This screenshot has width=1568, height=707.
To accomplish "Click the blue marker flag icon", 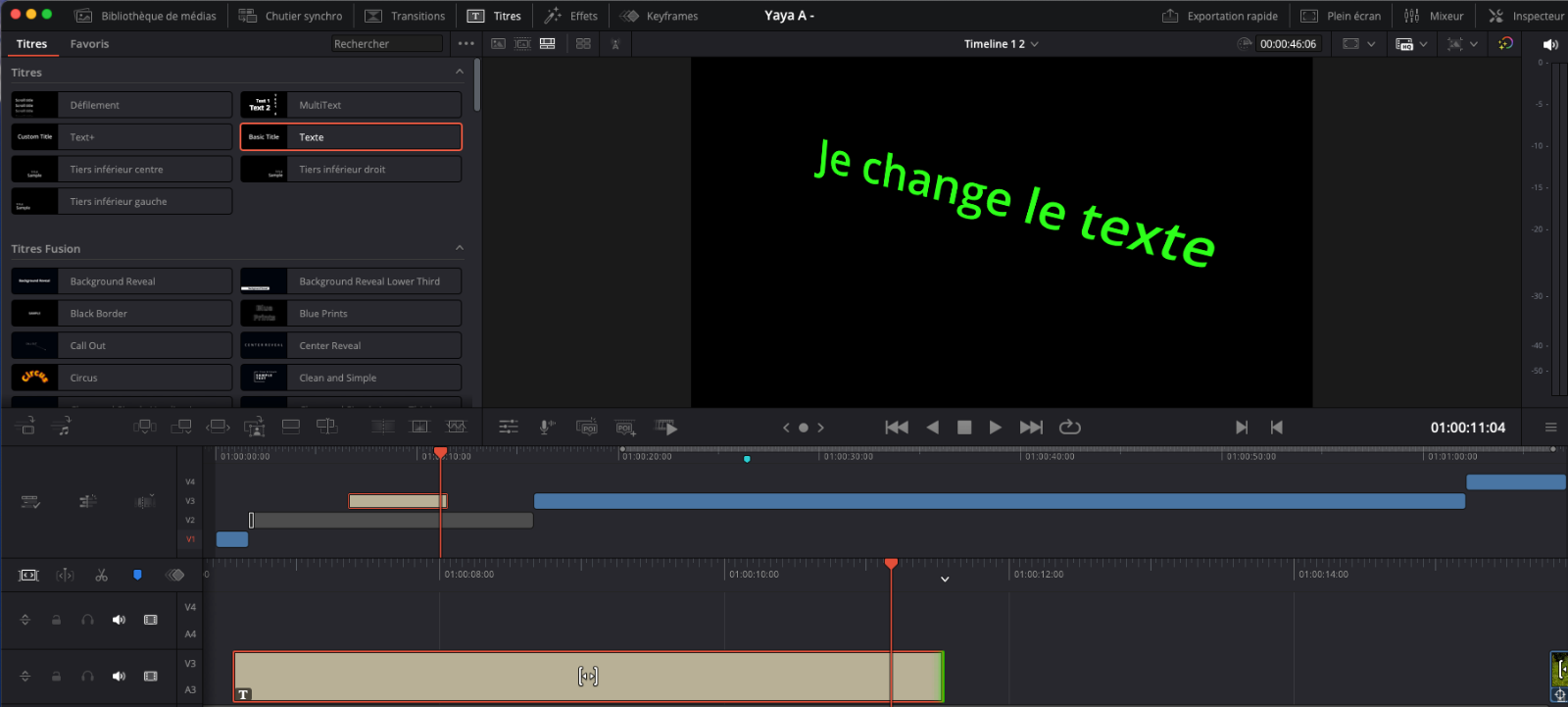I will [137, 576].
